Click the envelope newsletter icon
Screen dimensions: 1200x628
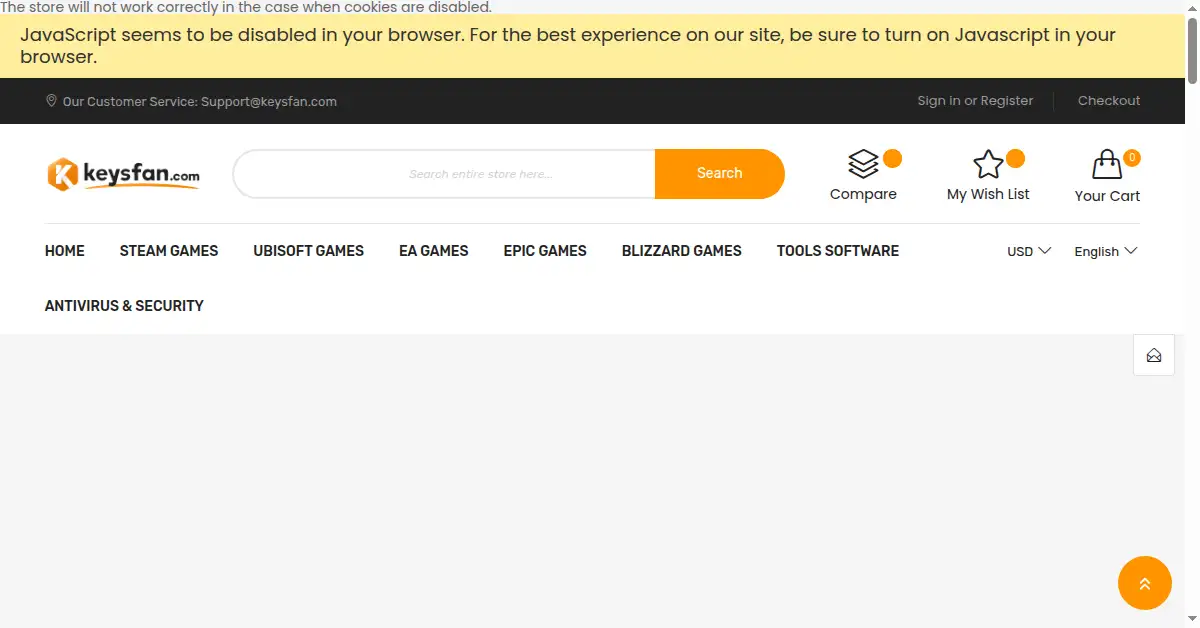click(1154, 355)
